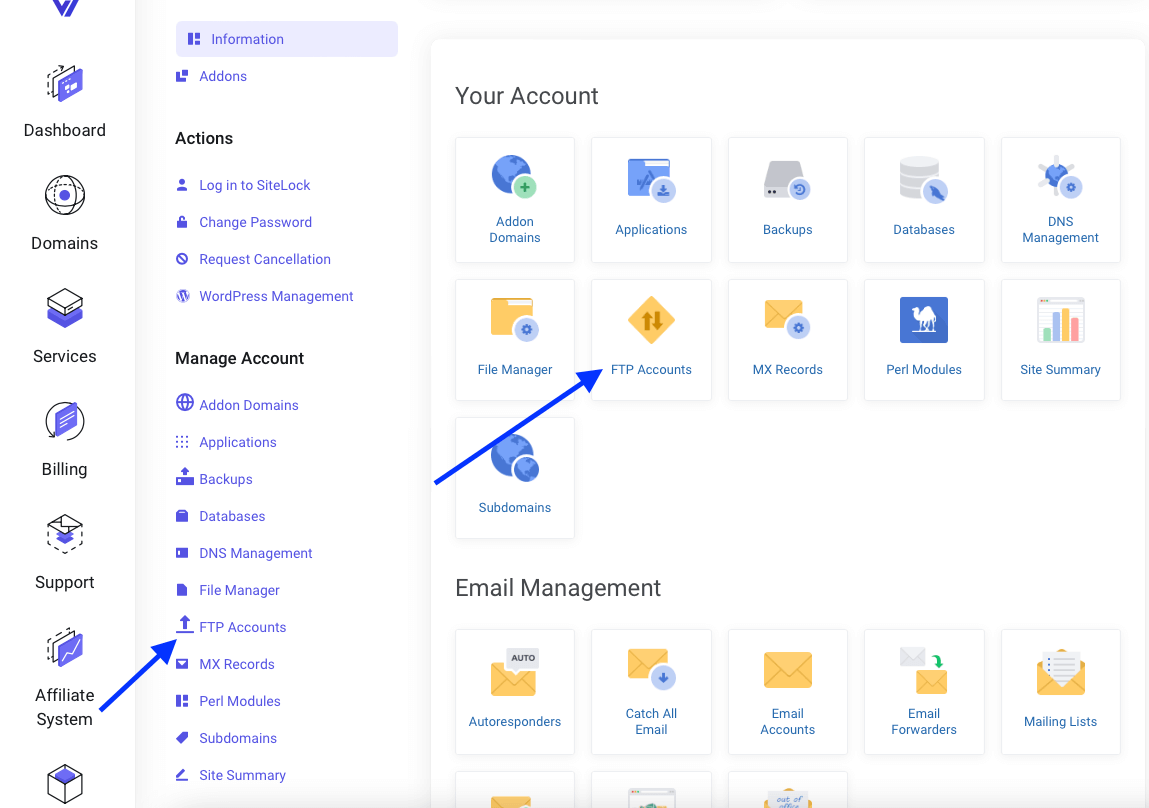Open the Subdomains tile in Your Account

click(515, 477)
